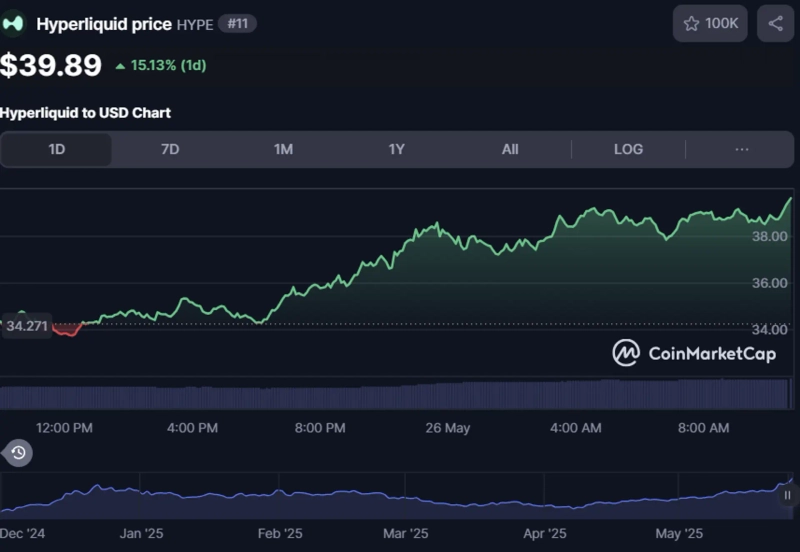Click the HYPE ticker symbol
800x552 pixels.
point(195,24)
